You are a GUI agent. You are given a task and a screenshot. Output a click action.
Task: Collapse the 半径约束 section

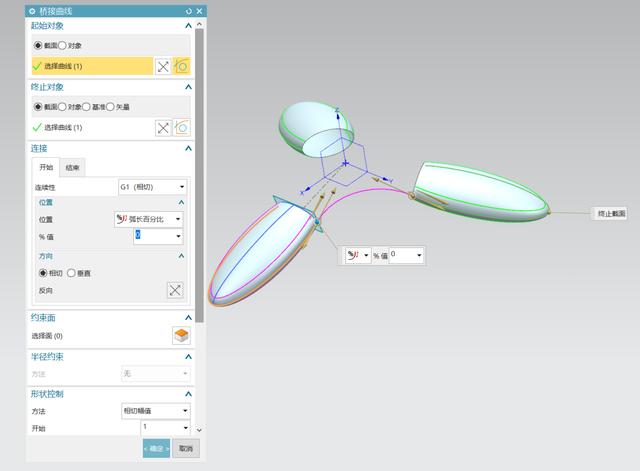[188, 357]
